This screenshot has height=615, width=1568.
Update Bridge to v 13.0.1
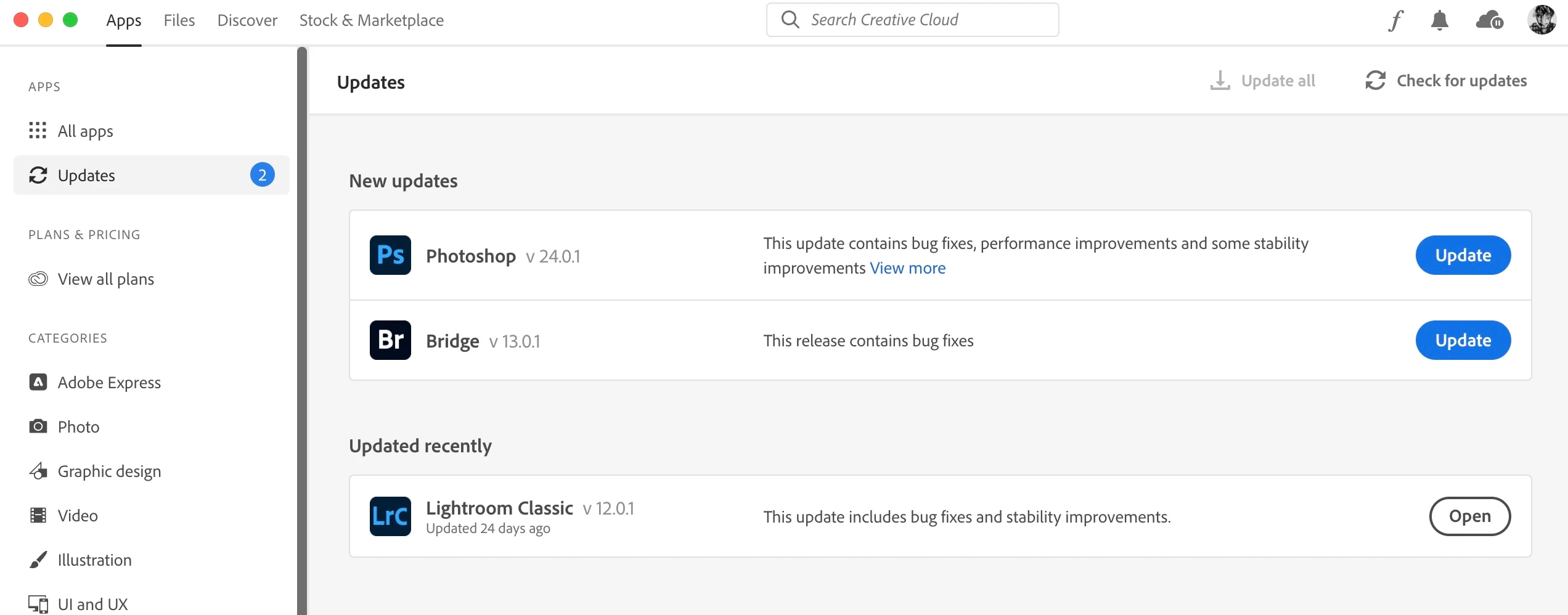coord(1463,340)
